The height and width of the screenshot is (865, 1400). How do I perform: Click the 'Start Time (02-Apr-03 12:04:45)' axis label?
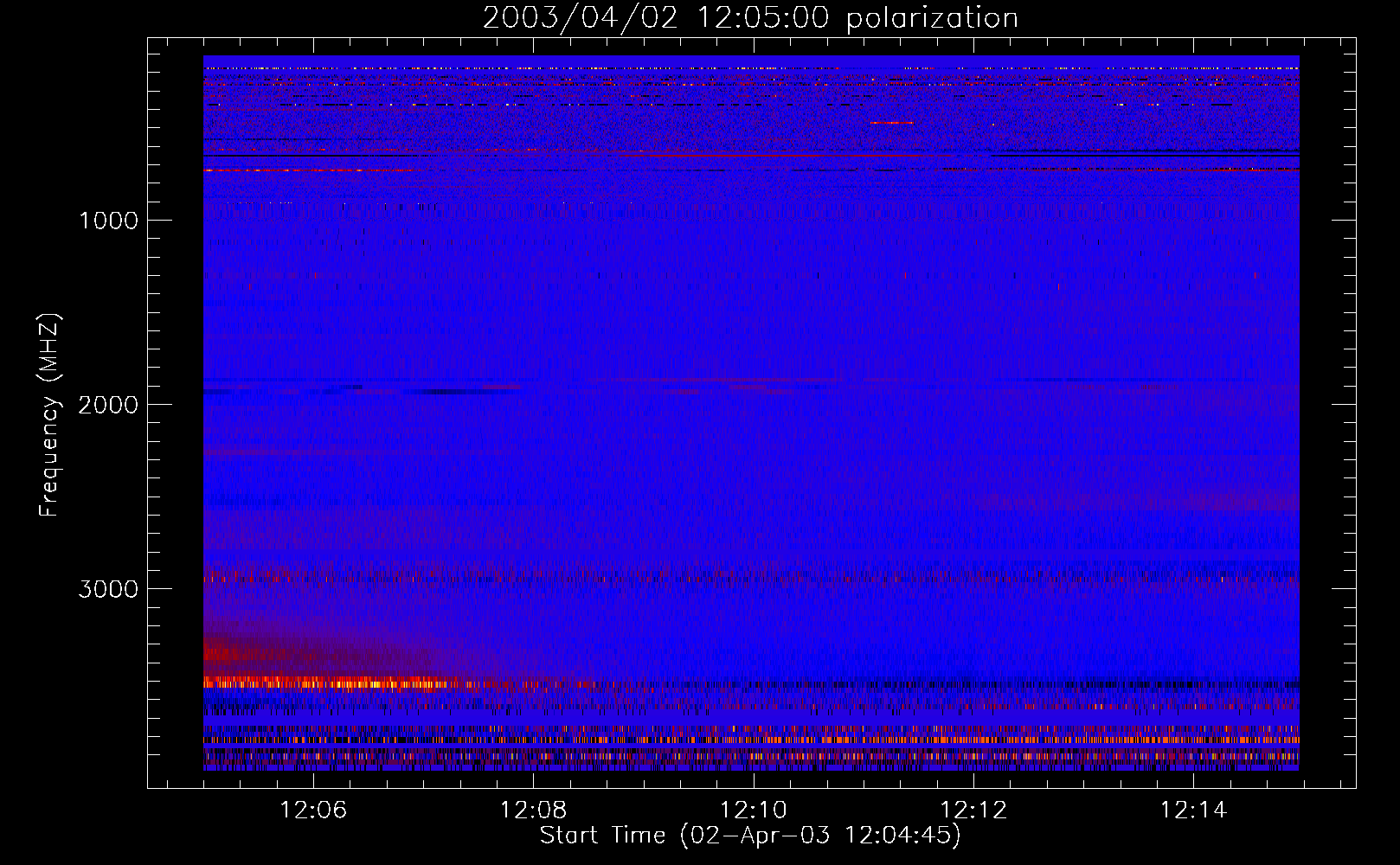point(750,836)
